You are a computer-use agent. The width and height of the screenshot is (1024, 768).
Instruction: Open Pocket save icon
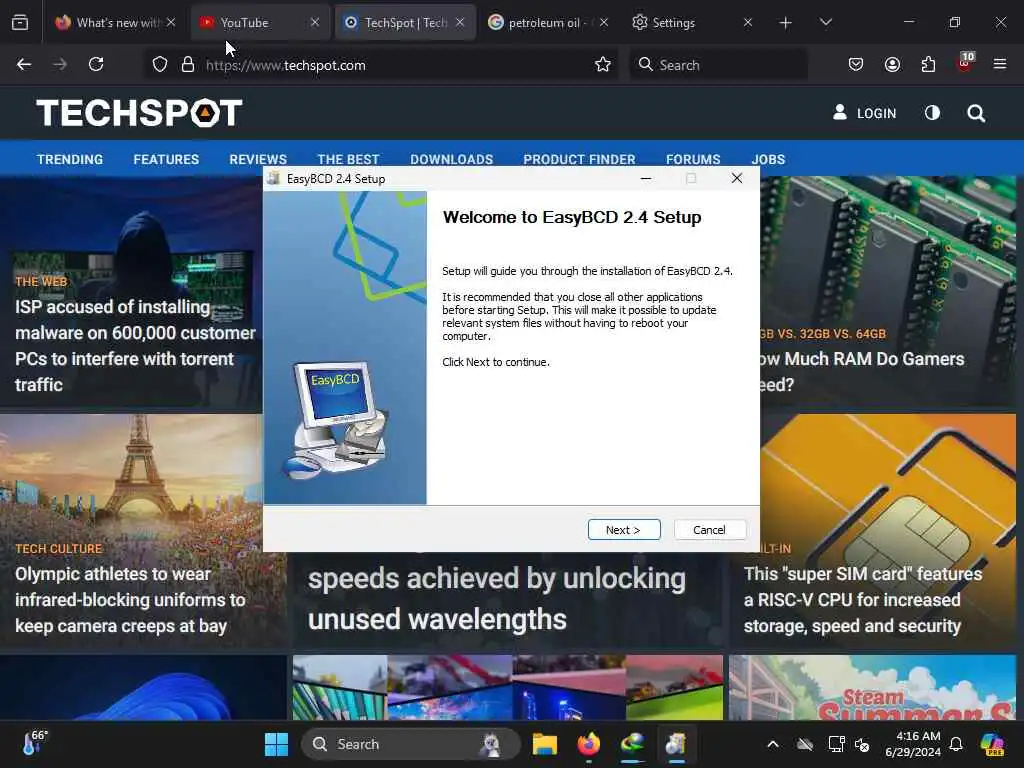tap(856, 65)
